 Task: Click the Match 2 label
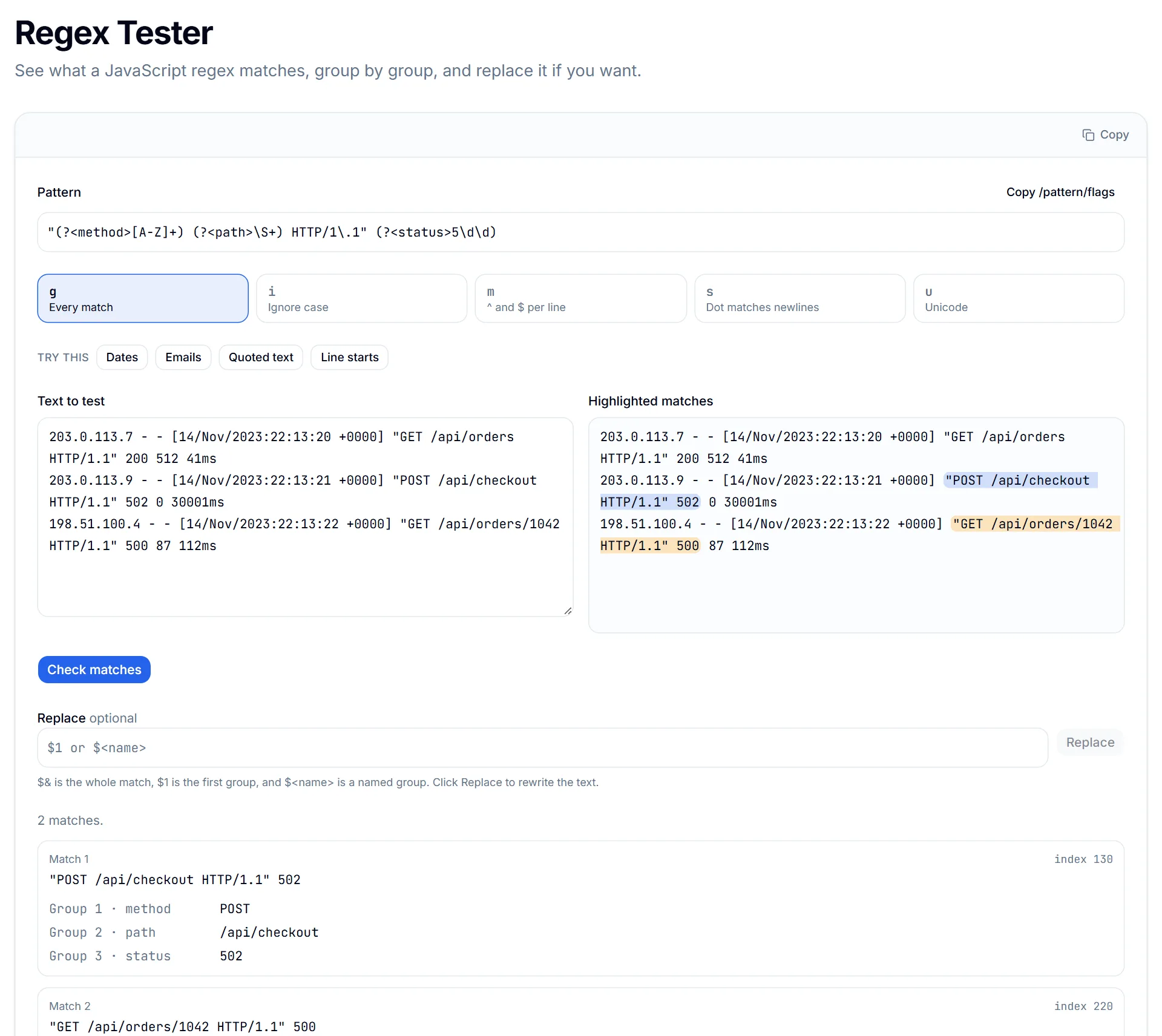click(x=70, y=1006)
